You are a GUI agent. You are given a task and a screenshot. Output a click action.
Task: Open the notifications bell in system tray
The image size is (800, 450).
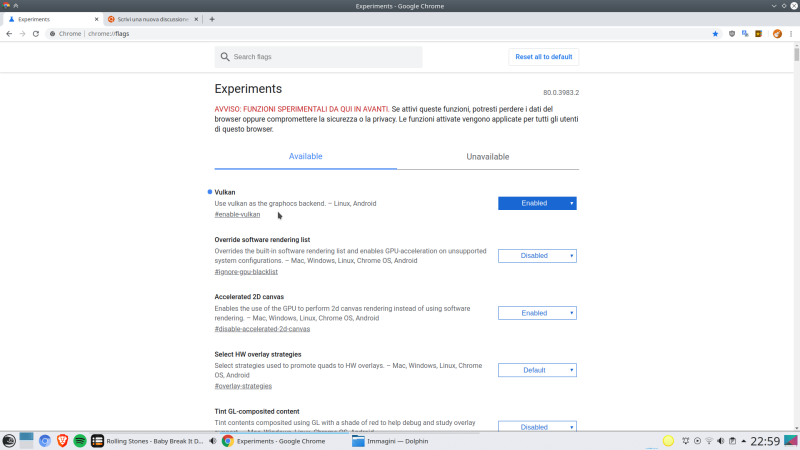coord(686,441)
